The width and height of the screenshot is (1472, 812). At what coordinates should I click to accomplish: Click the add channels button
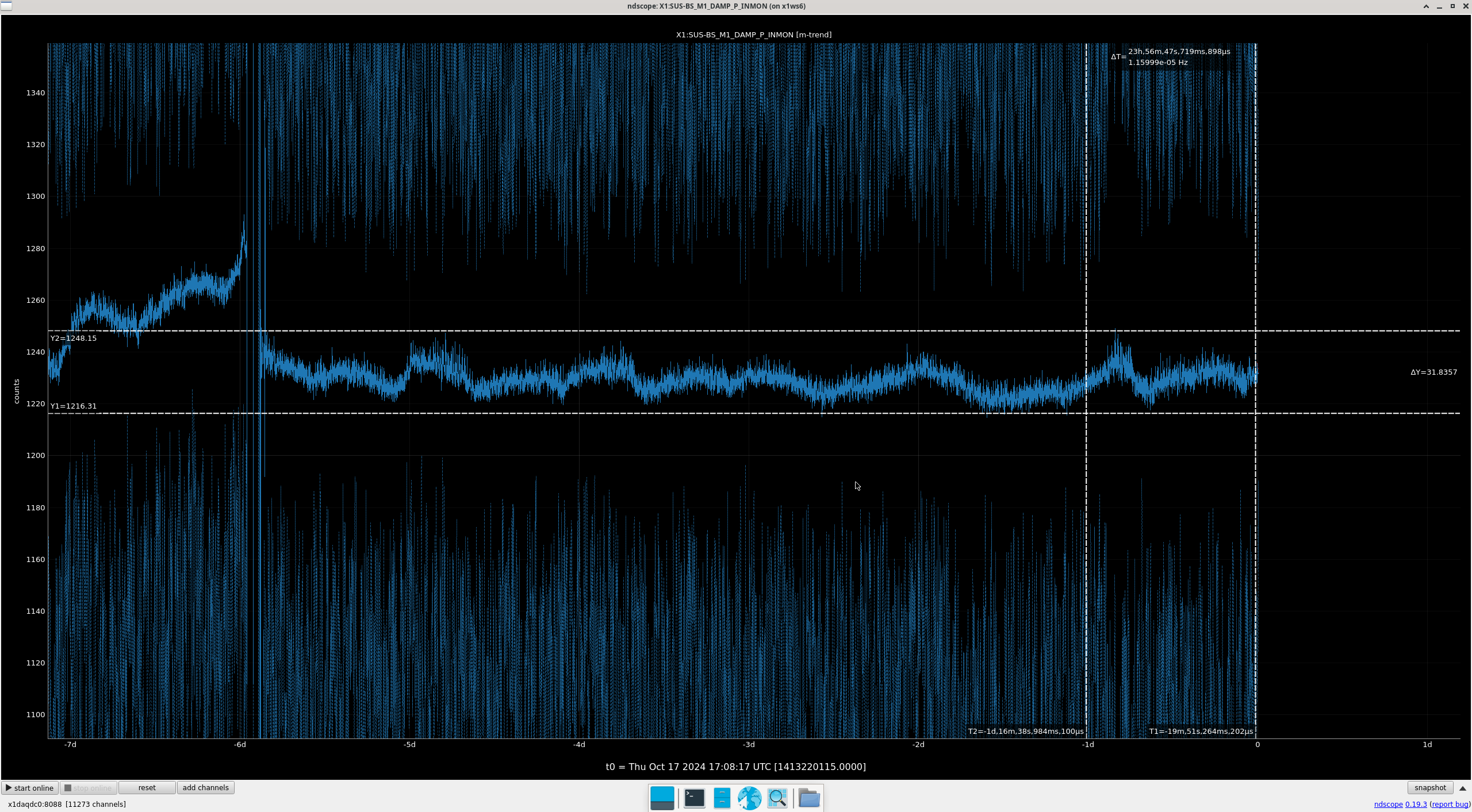[205, 788]
